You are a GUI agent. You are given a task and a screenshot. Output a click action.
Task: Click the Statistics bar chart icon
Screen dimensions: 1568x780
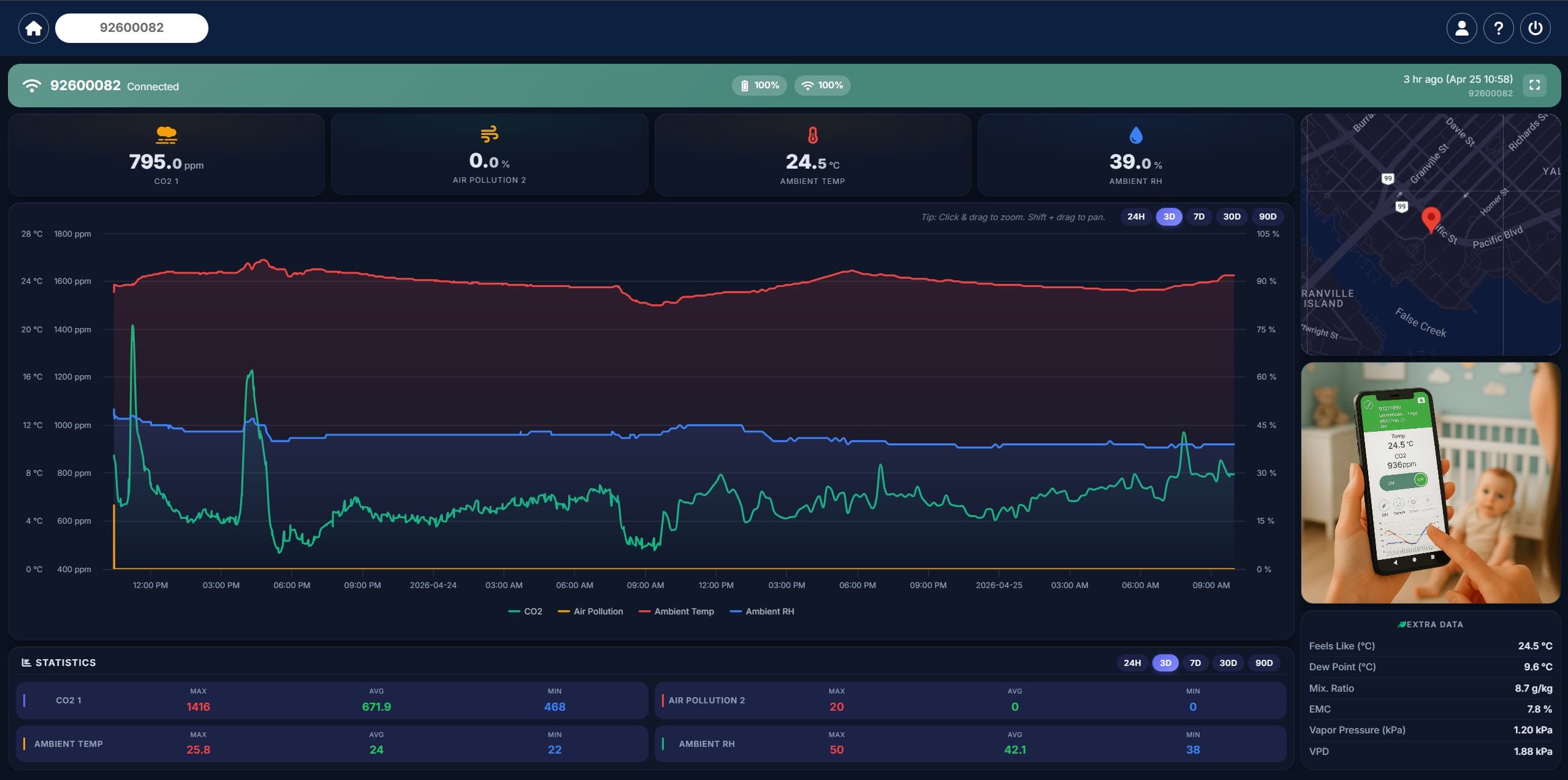[26, 662]
